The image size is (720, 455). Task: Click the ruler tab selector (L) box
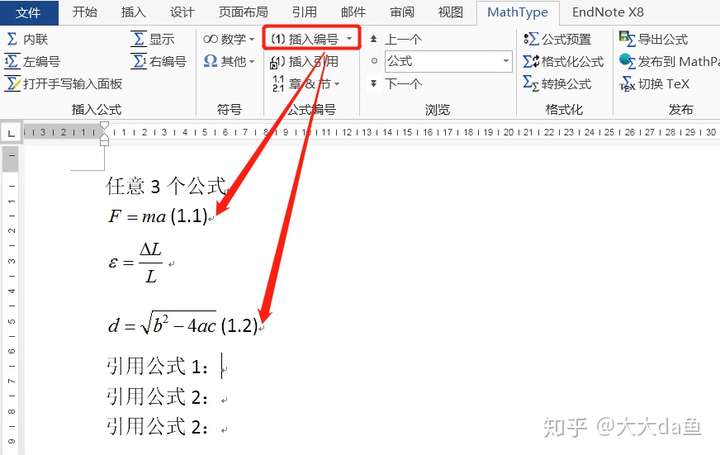(11, 134)
